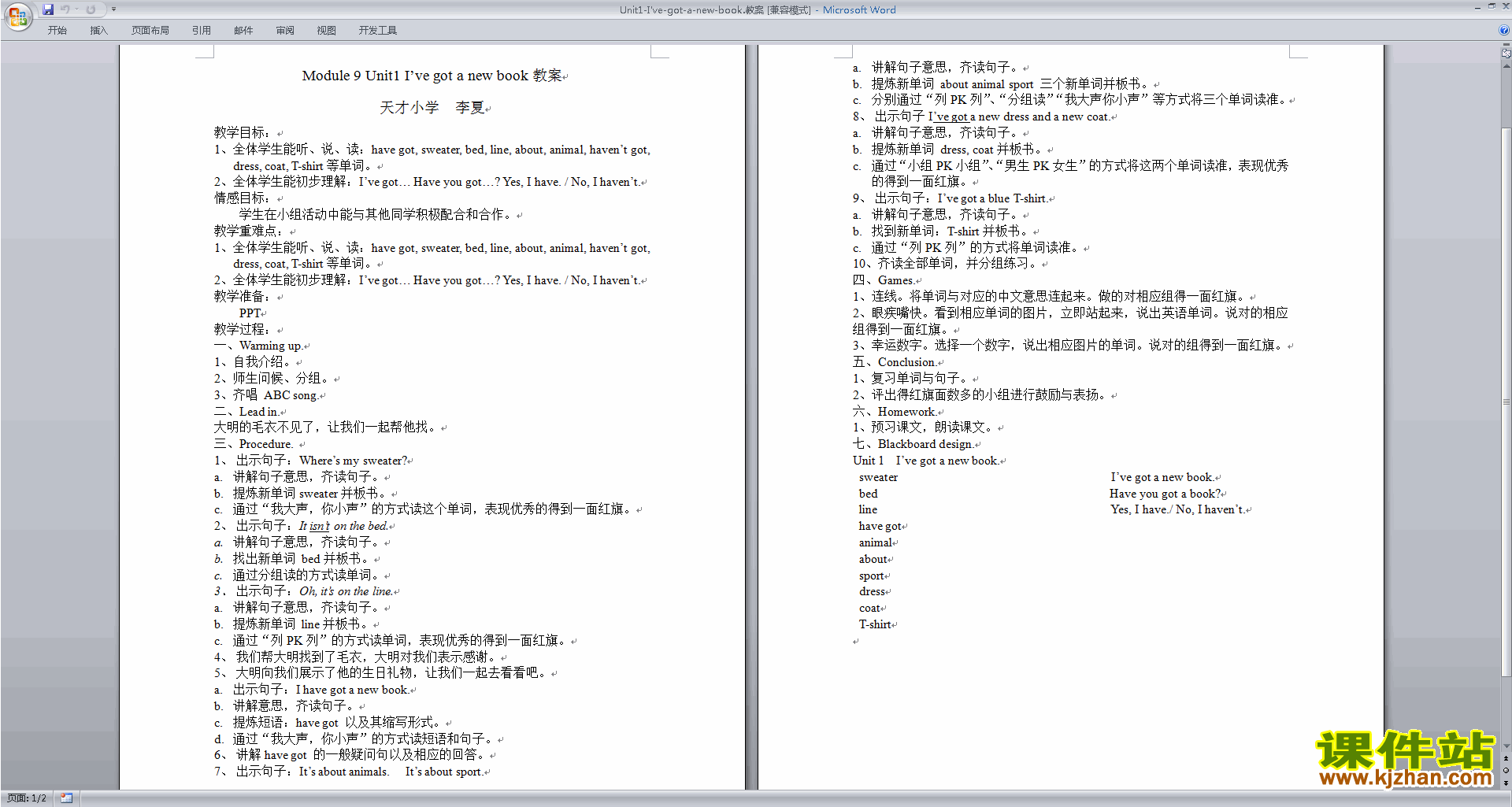Switch to the 页面布局 tab
The height and width of the screenshot is (807, 1512).
[150, 30]
